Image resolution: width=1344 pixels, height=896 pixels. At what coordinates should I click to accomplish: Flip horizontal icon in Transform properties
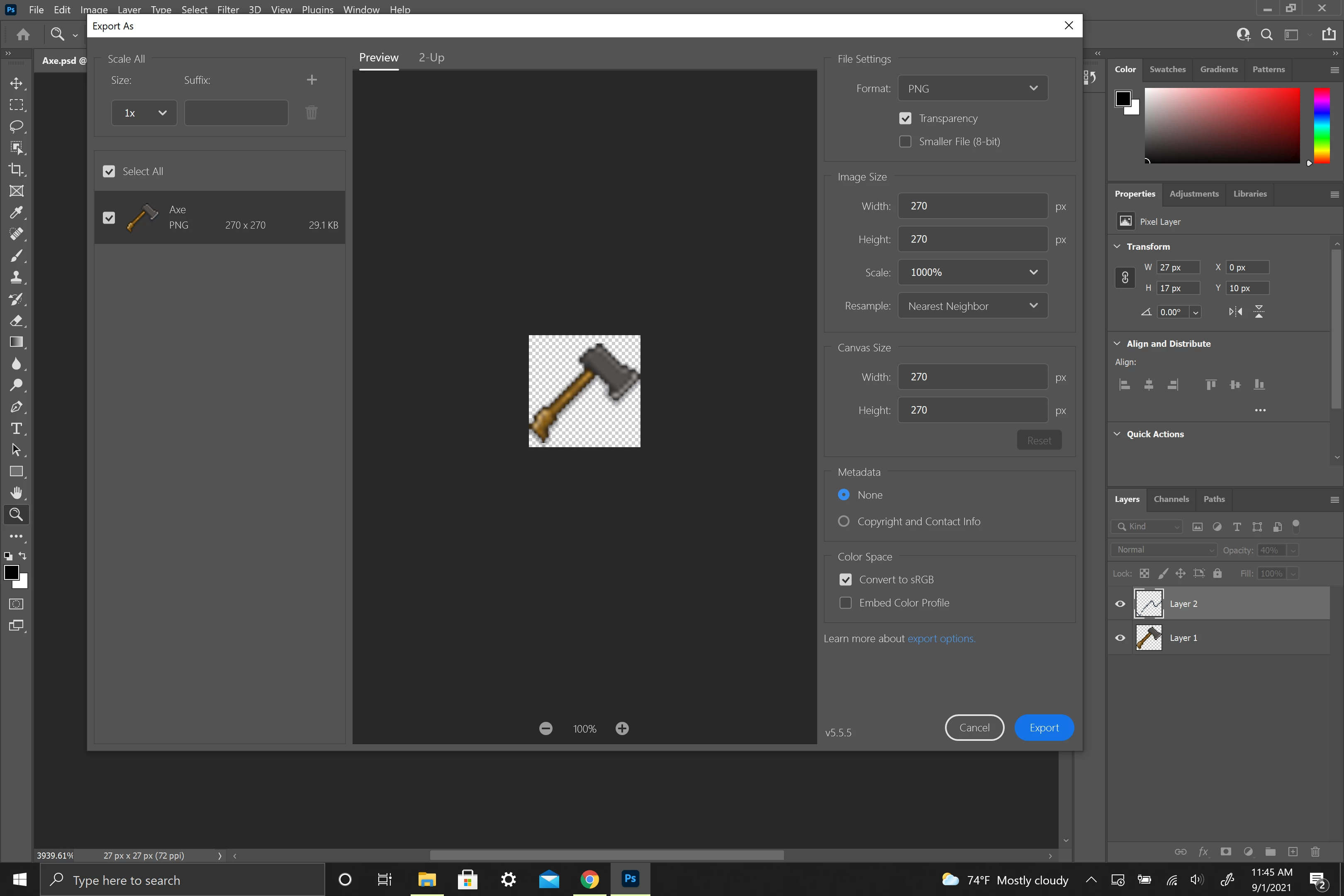(1235, 312)
